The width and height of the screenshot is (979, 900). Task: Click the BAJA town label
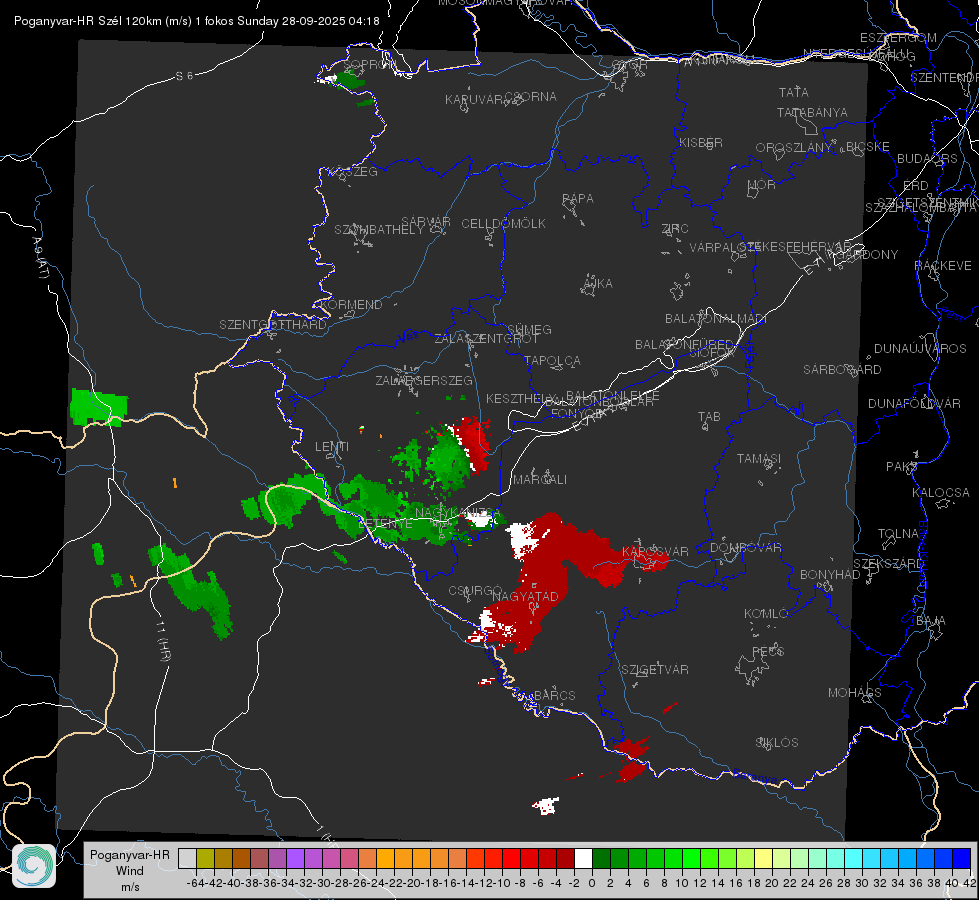click(931, 621)
